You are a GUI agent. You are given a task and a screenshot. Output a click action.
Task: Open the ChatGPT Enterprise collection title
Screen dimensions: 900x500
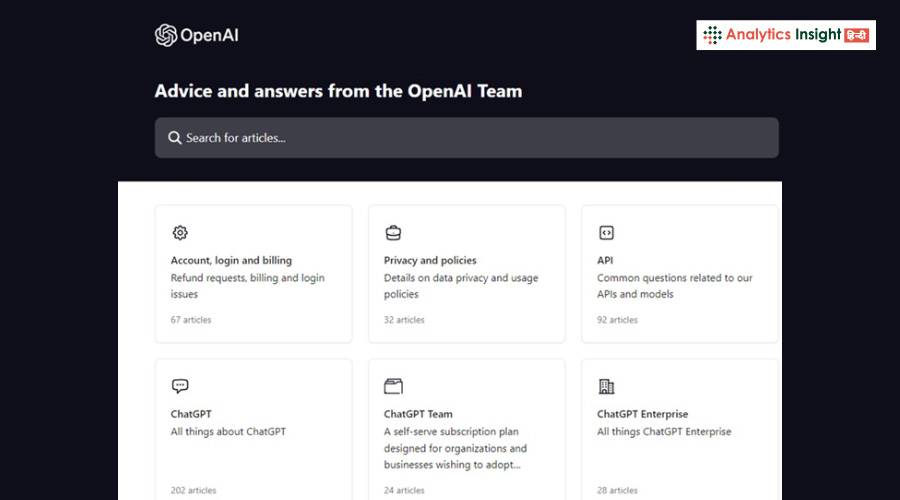tap(642, 414)
